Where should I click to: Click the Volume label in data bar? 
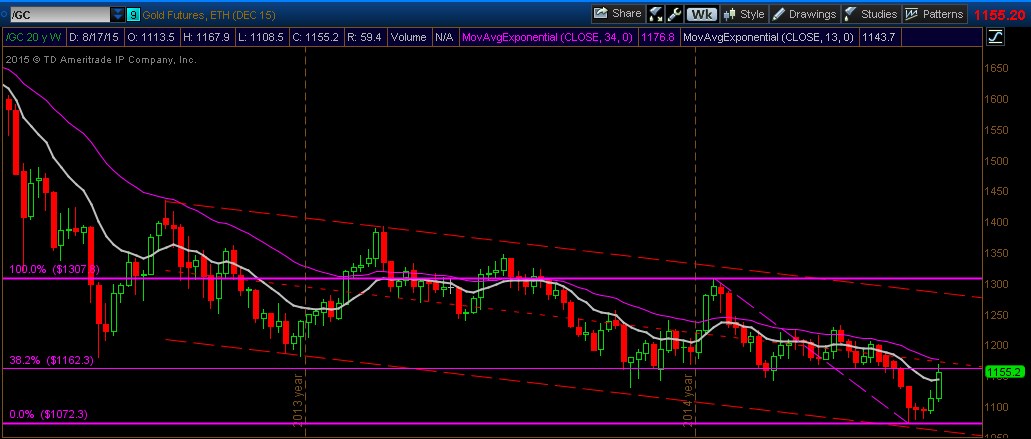click(409, 37)
